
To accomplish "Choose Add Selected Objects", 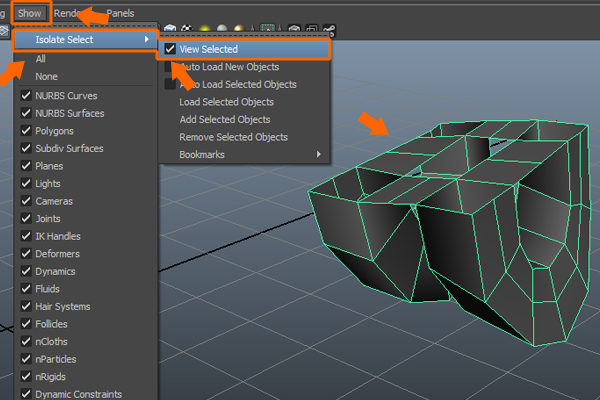I will point(225,120).
